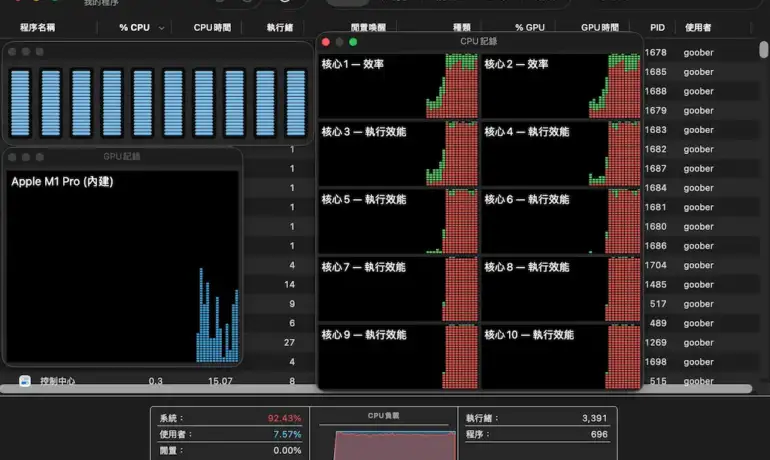770x460 pixels.
Task: Sort by 閒置喚醒 column header
Action: point(368,27)
